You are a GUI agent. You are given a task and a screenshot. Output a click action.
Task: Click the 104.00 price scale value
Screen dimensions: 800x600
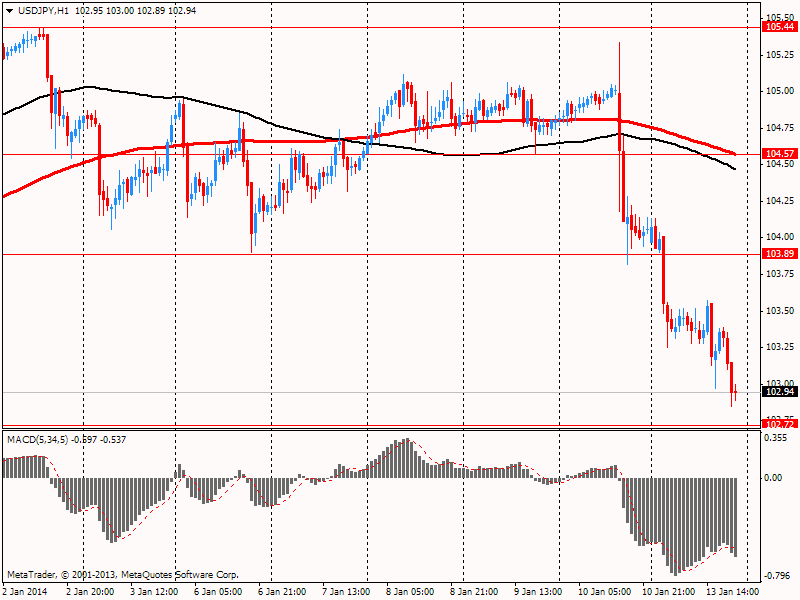pos(780,237)
